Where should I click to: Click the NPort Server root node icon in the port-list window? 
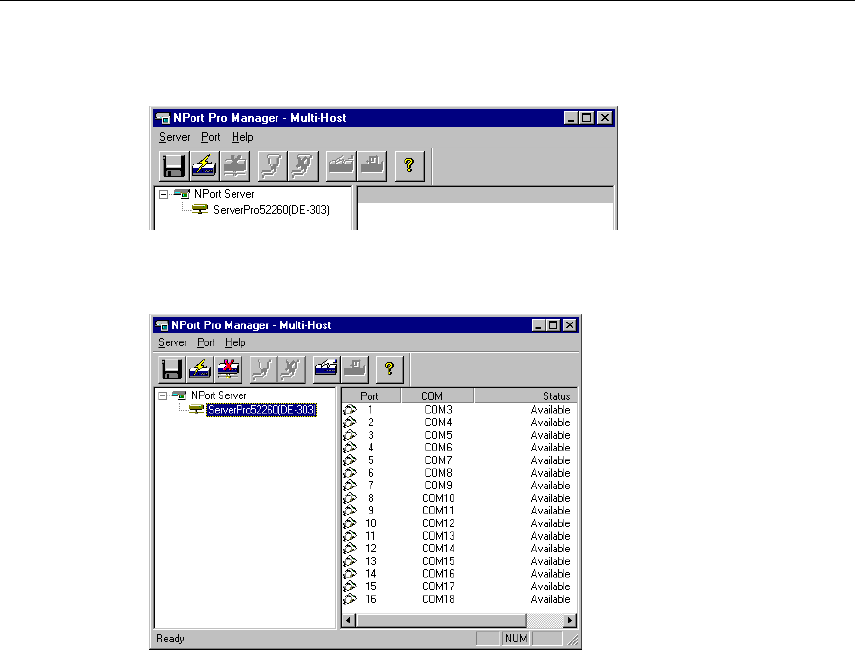pyautogui.click(x=179, y=395)
